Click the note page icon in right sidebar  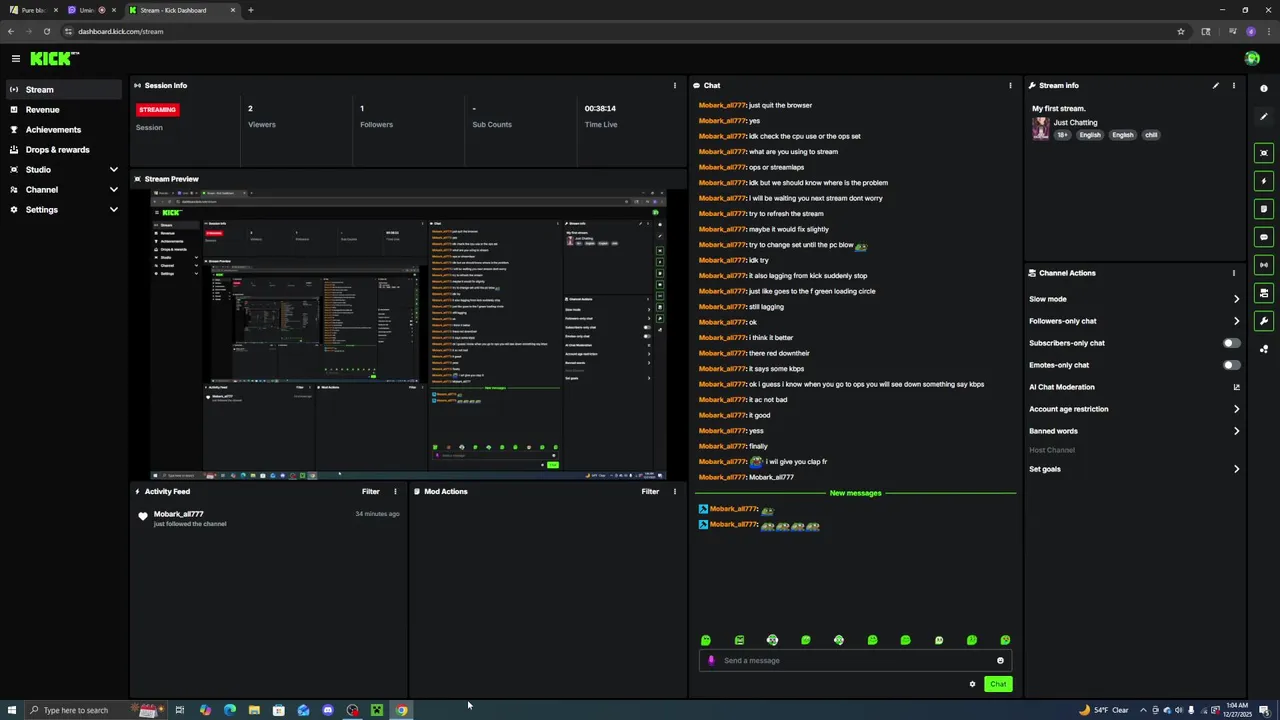[1264, 209]
